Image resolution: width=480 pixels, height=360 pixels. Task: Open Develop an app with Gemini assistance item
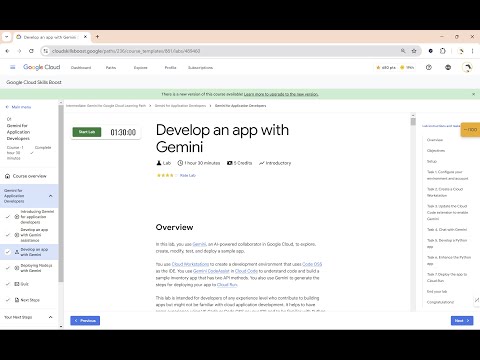[x=30, y=235]
